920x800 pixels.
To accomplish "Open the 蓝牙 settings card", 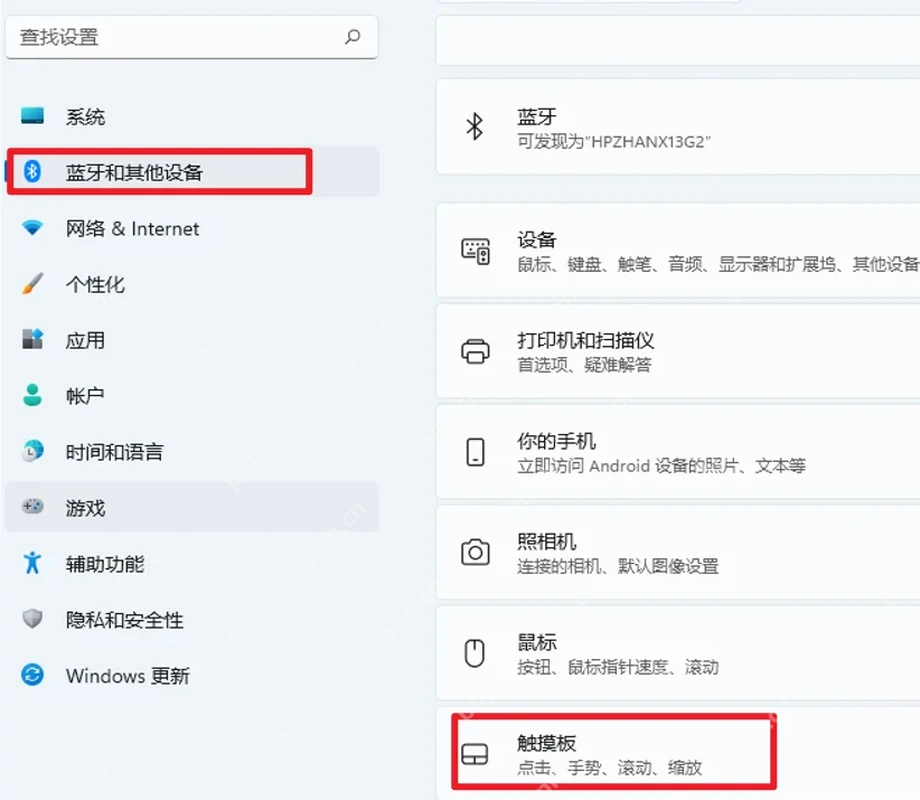I will 678,126.
